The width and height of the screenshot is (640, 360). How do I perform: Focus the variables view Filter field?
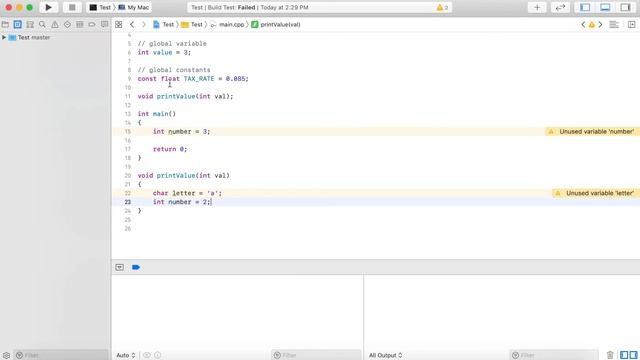tap(316, 355)
